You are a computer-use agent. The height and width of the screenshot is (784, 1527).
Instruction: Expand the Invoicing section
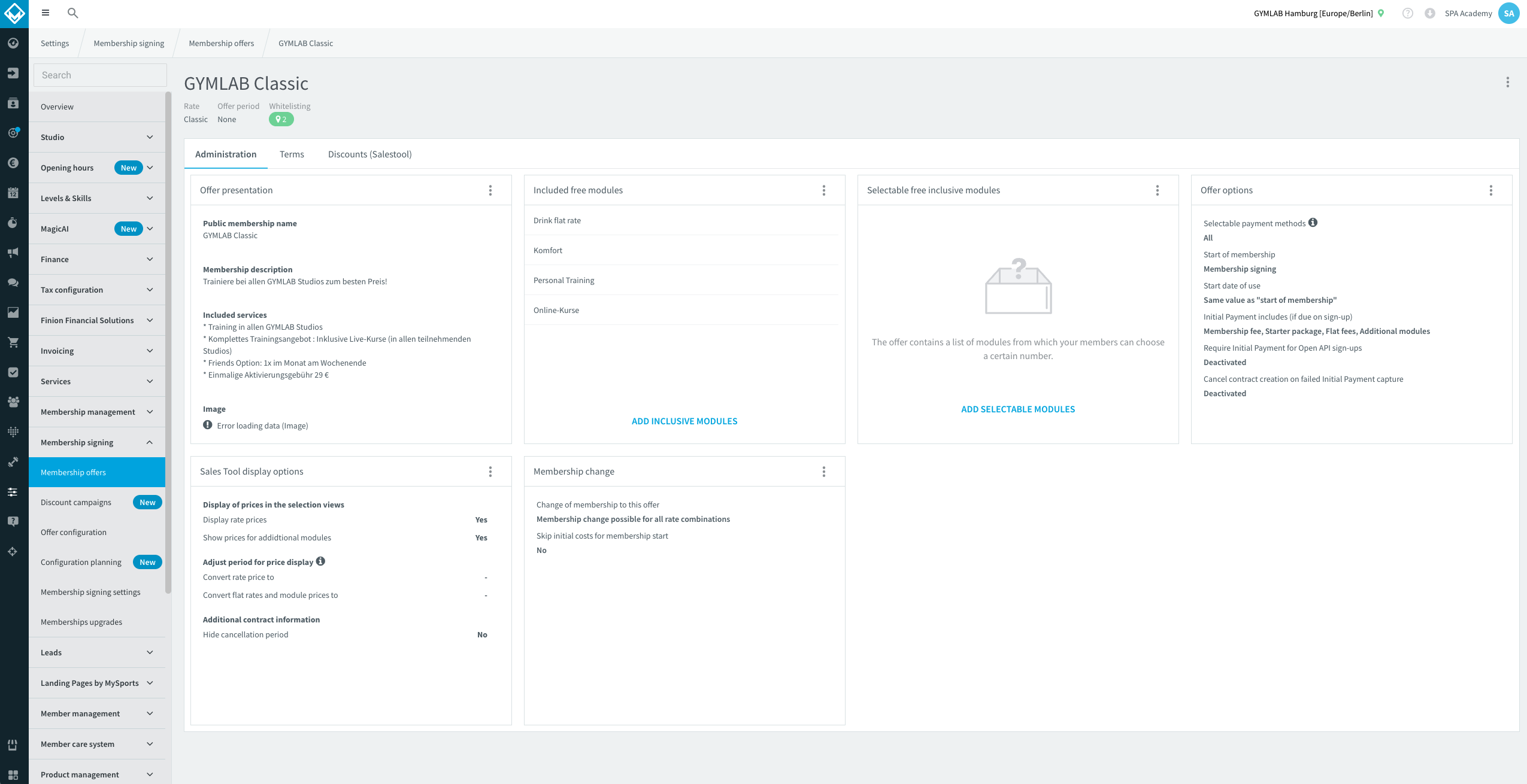pos(97,351)
